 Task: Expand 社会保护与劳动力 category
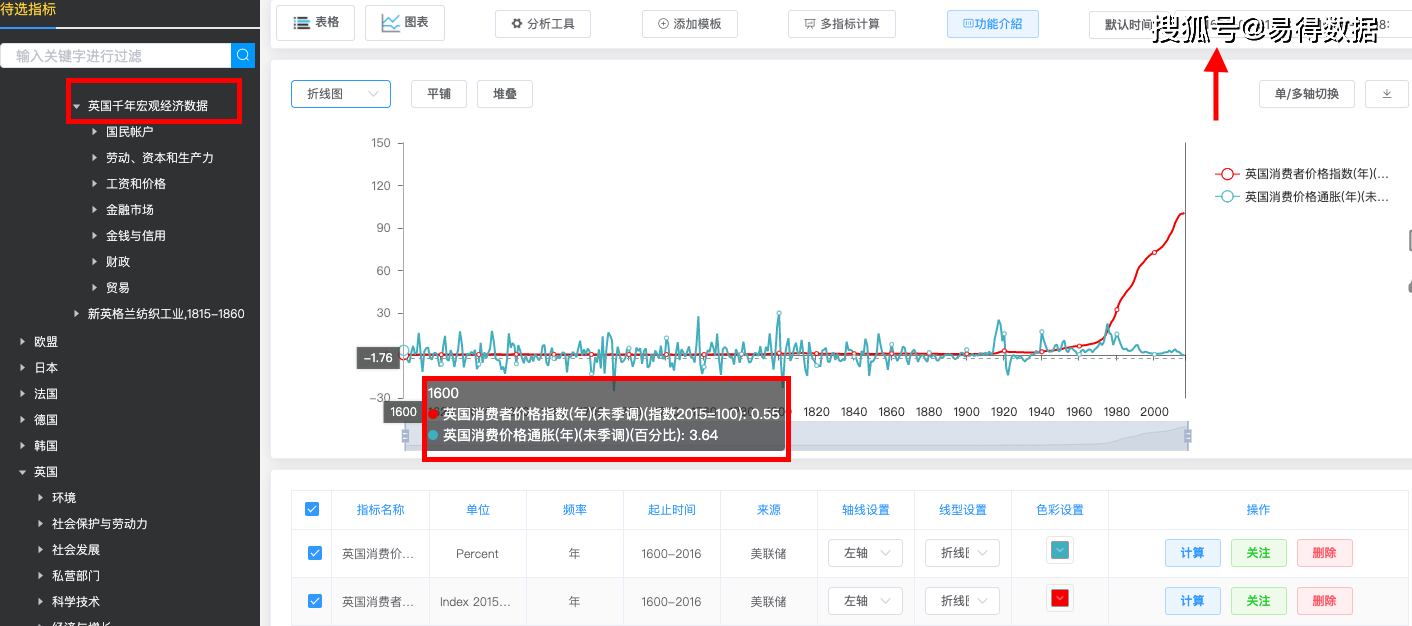pos(40,523)
